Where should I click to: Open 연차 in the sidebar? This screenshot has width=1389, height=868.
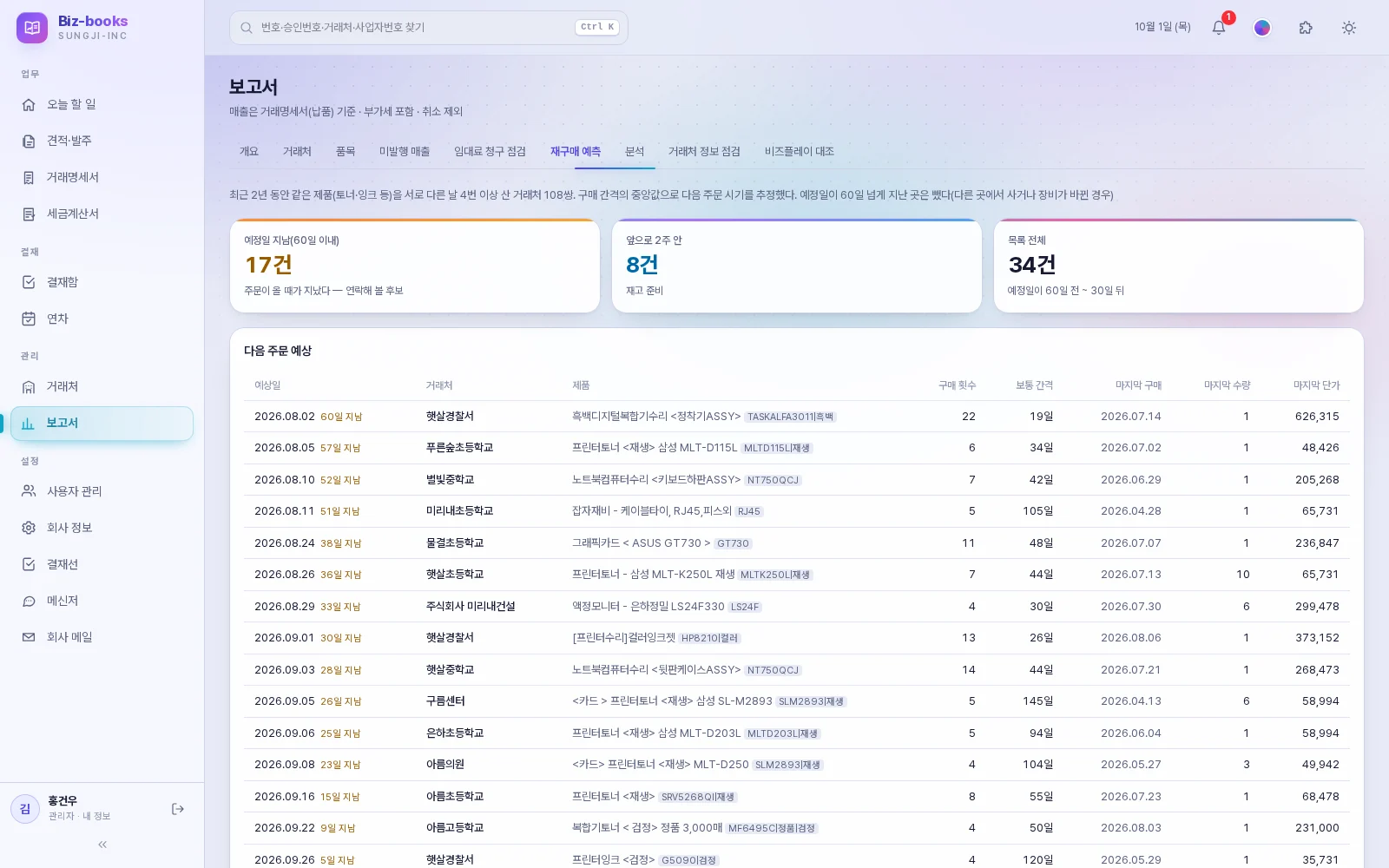click(x=102, y=319)
